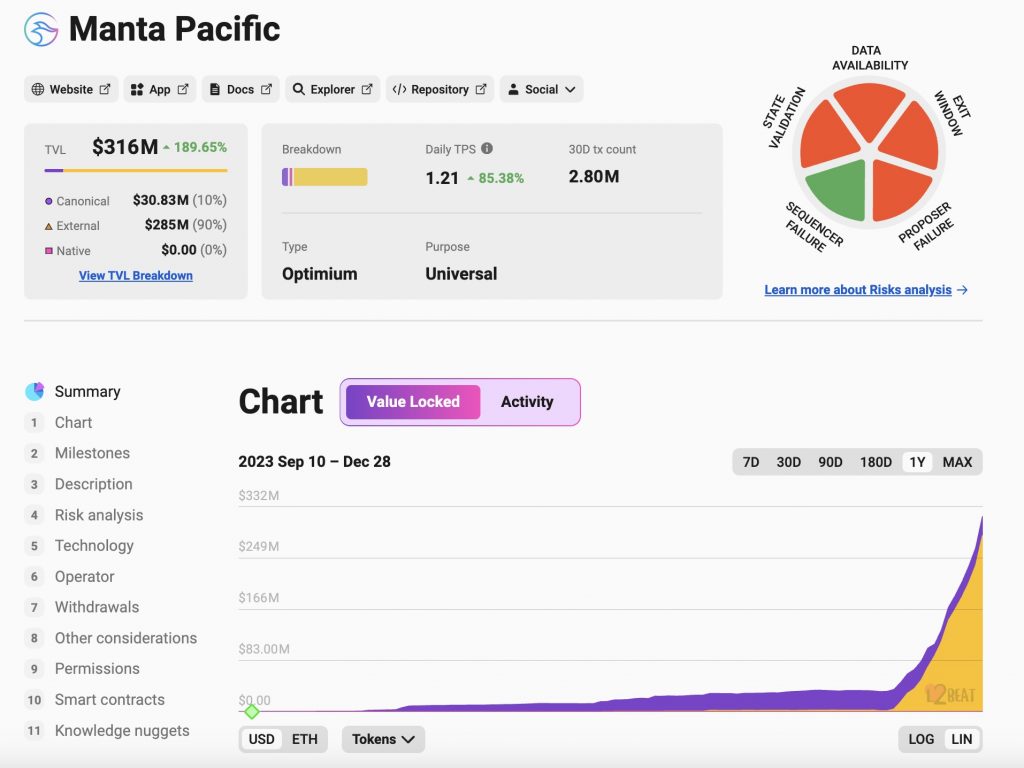Click the Exit Window risk slice
The image size is (1024, 768).
[x=913, y=138]
